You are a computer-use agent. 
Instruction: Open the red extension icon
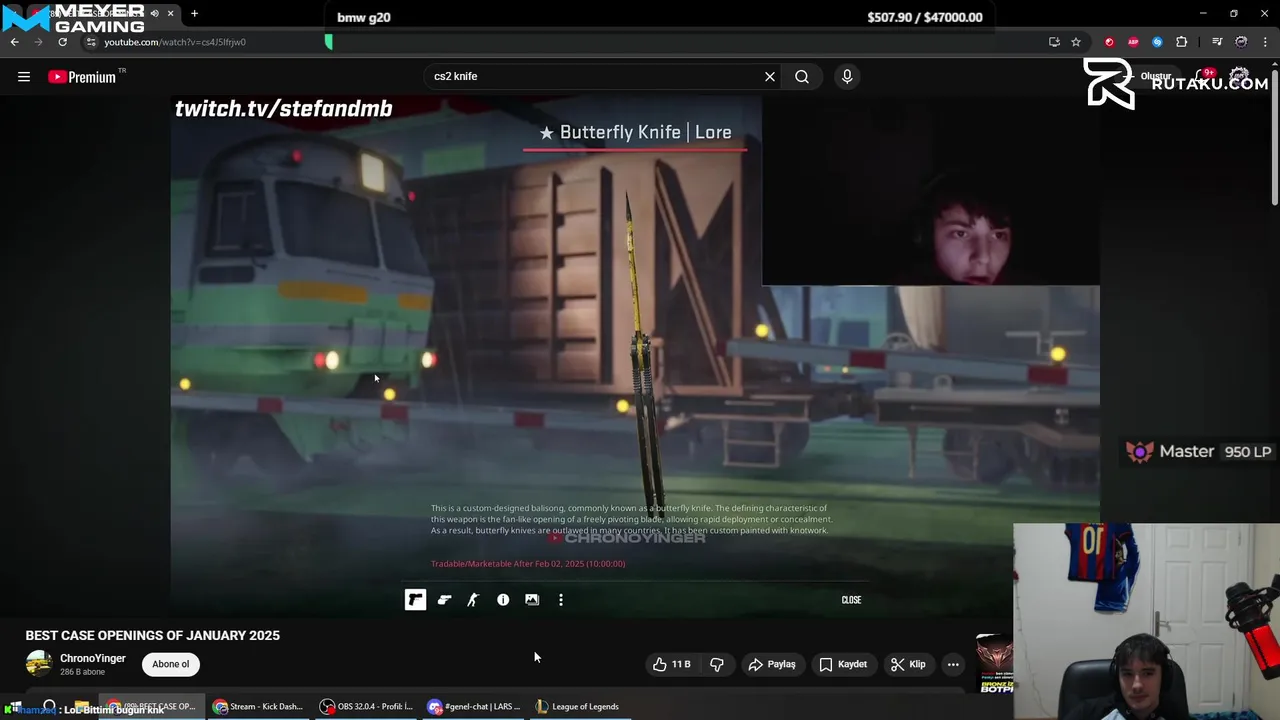(1109, 42)
